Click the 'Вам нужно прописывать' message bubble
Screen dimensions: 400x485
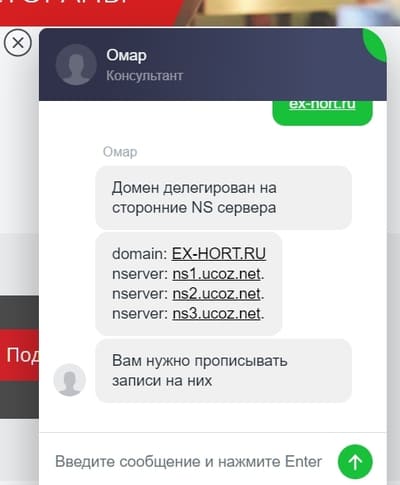pyautogui.click(x=223, y=371)
